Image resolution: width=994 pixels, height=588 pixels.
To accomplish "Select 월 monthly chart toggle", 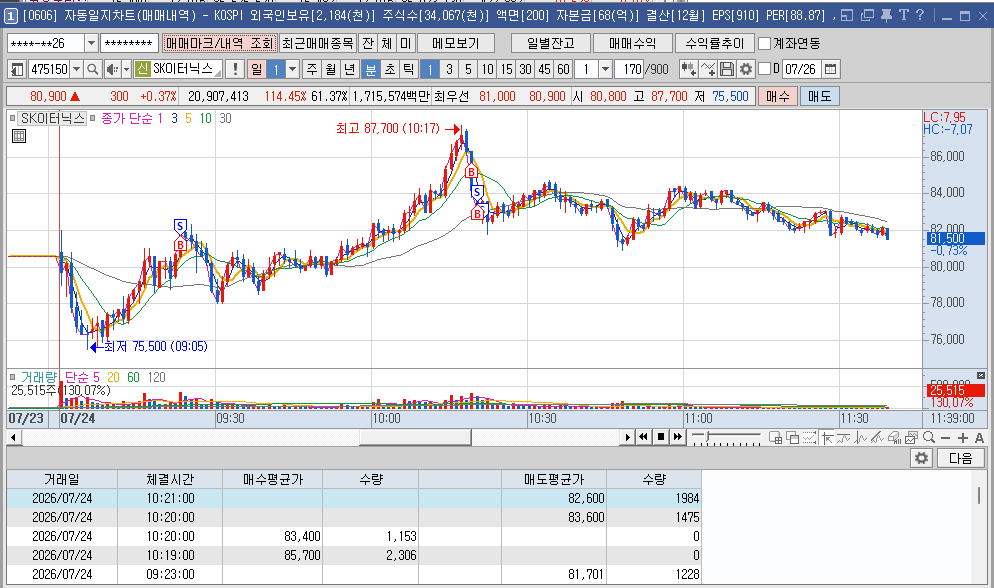I will pos(331,69).
